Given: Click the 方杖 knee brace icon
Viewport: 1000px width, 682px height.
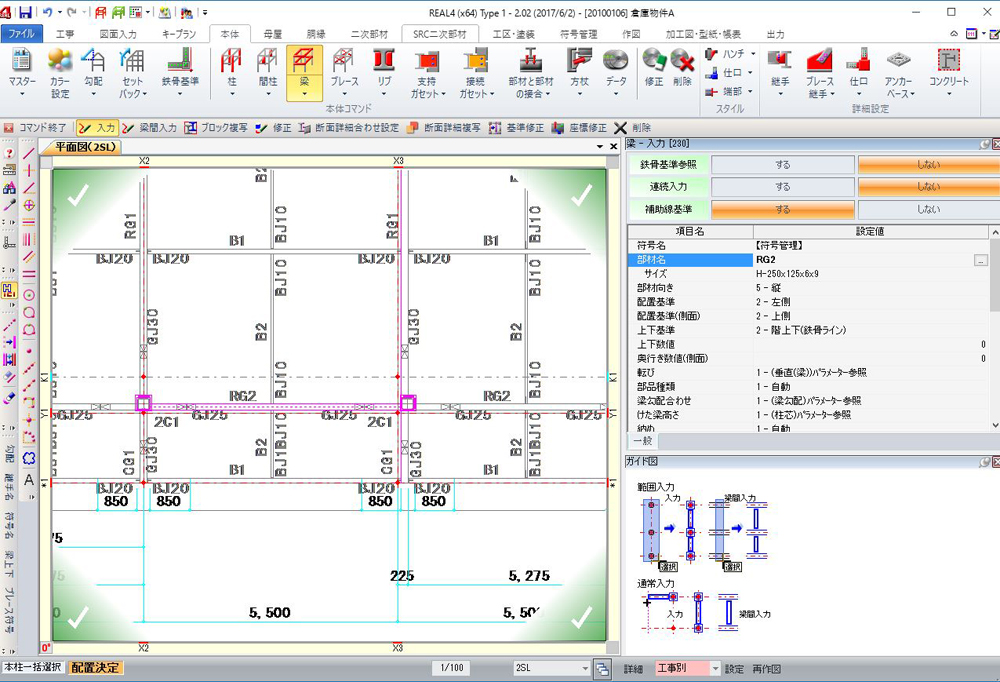Looking at the screenshot, I should point(579,62).
